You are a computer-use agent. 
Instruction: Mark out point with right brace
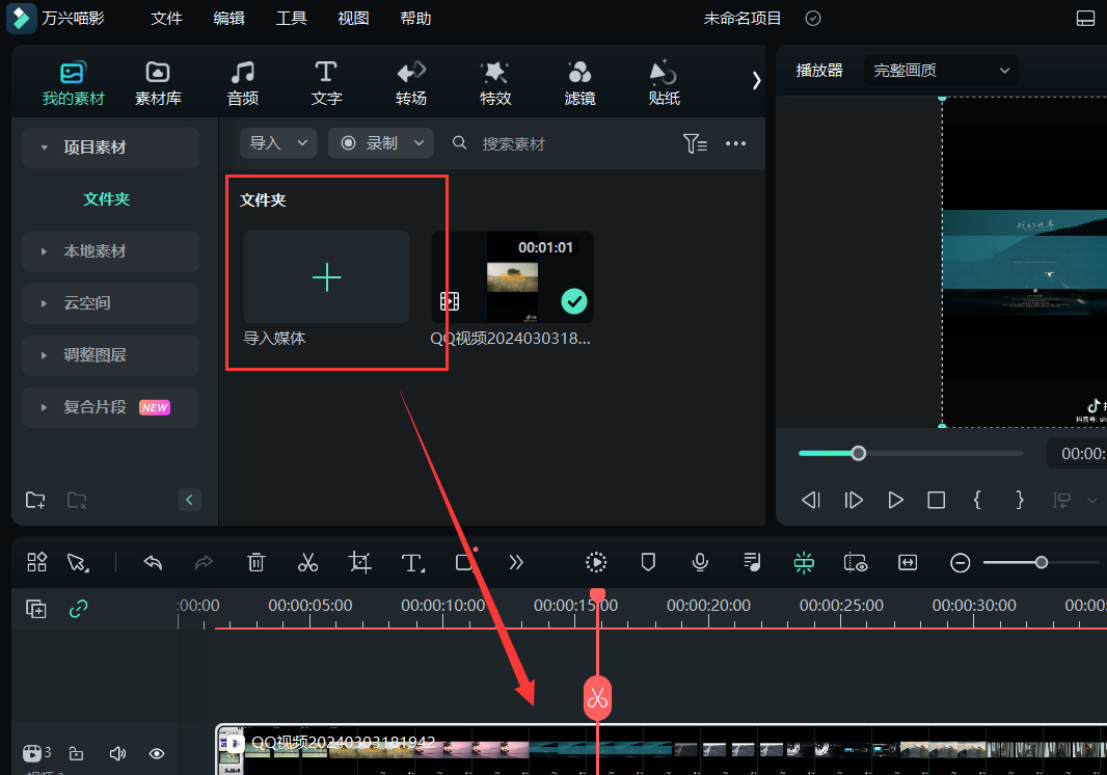click(1019, 500)
